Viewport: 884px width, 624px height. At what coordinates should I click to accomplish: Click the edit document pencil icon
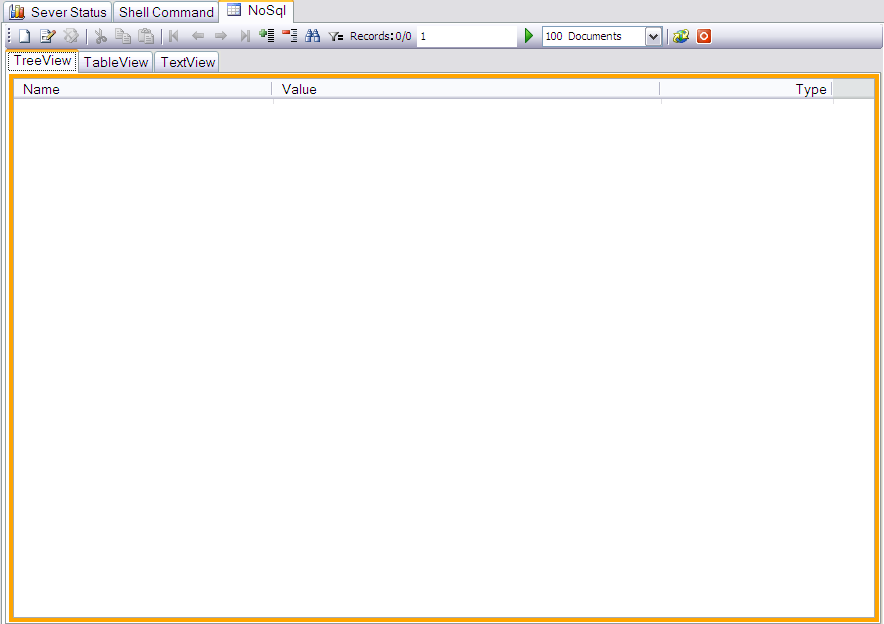coord(47,36)
